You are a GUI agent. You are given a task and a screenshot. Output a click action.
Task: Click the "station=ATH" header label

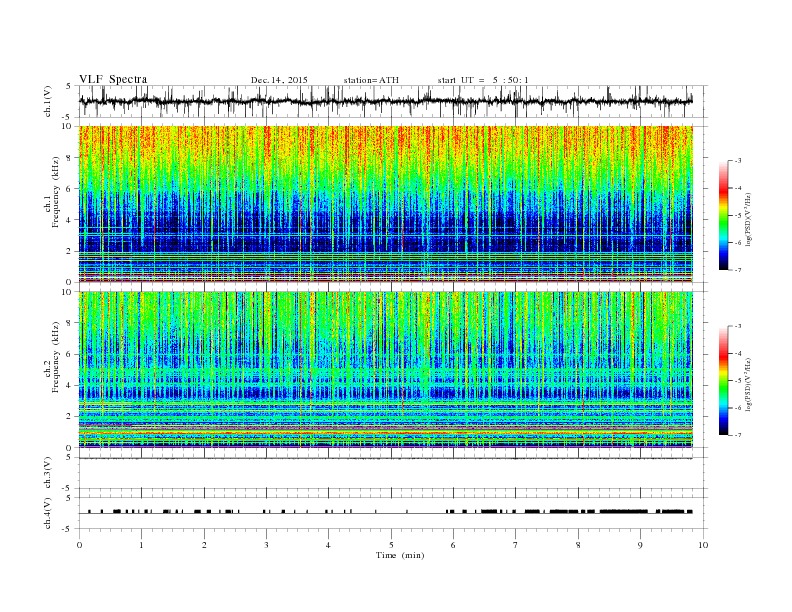(371, 80)
